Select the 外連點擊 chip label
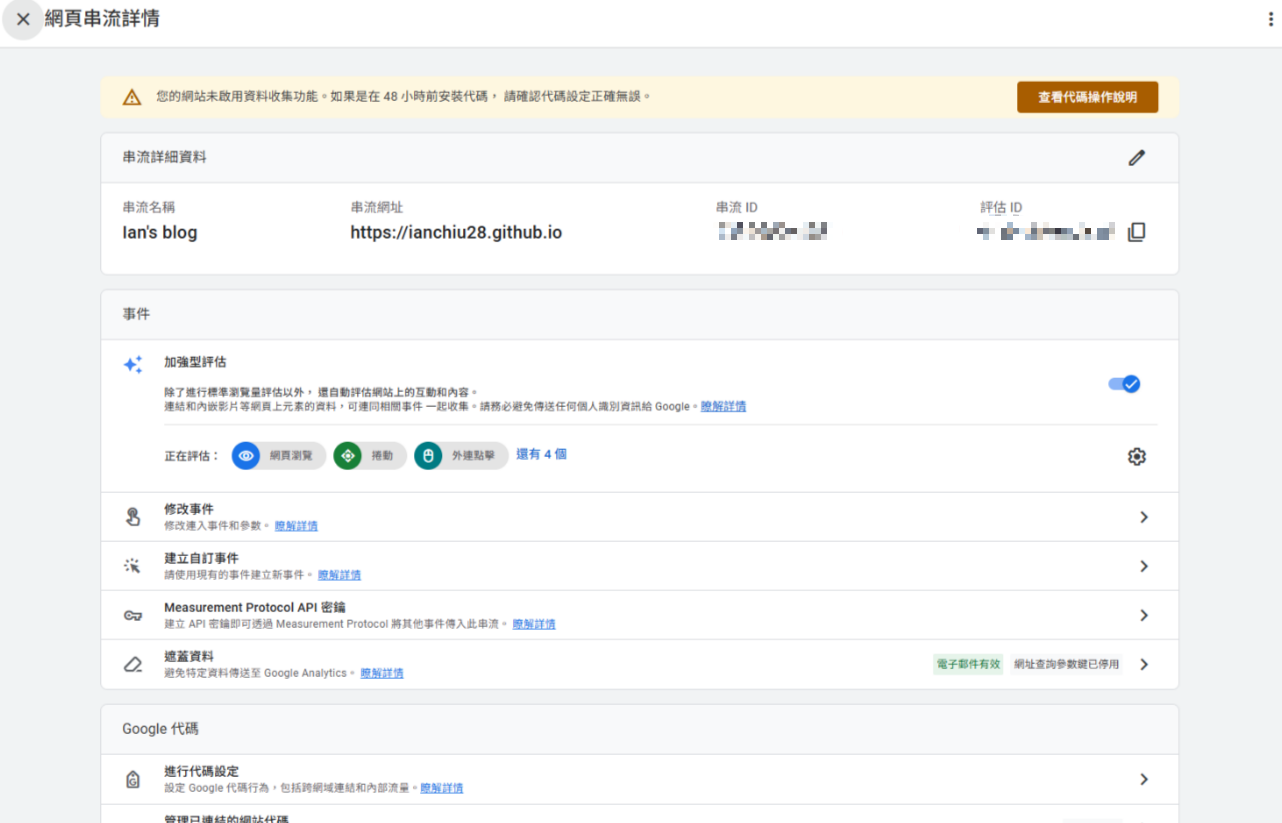Image resolution: width=1282 pixels, height=823 pixels. tap(473, 456)
